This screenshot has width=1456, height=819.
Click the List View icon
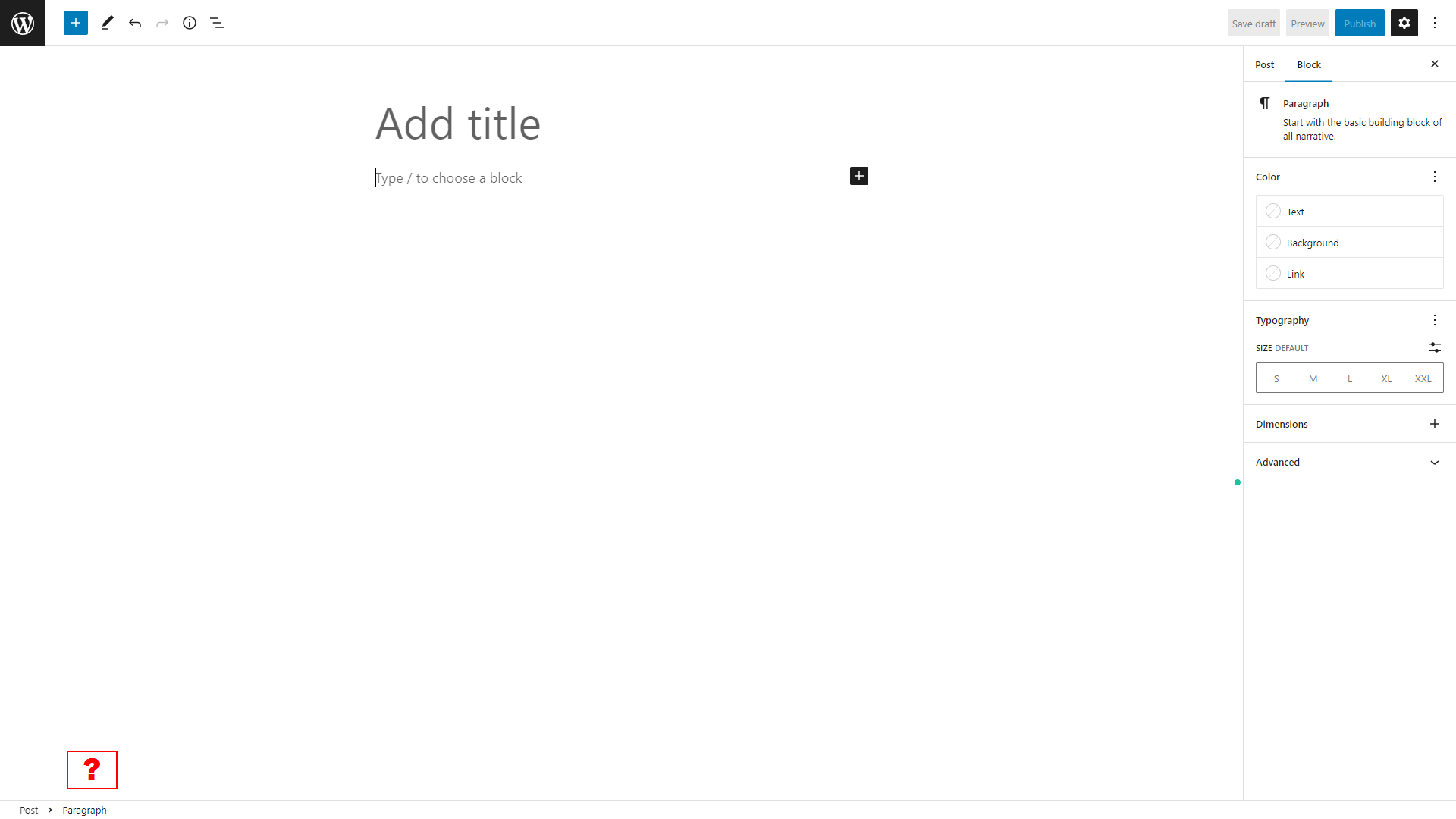point(217,22)
